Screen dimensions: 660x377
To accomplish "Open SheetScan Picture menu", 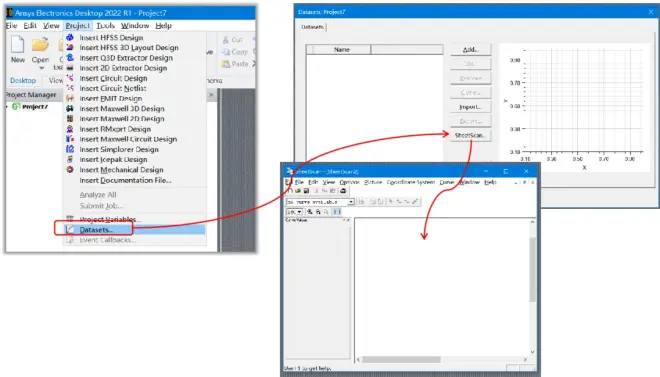I will (373, 182).
